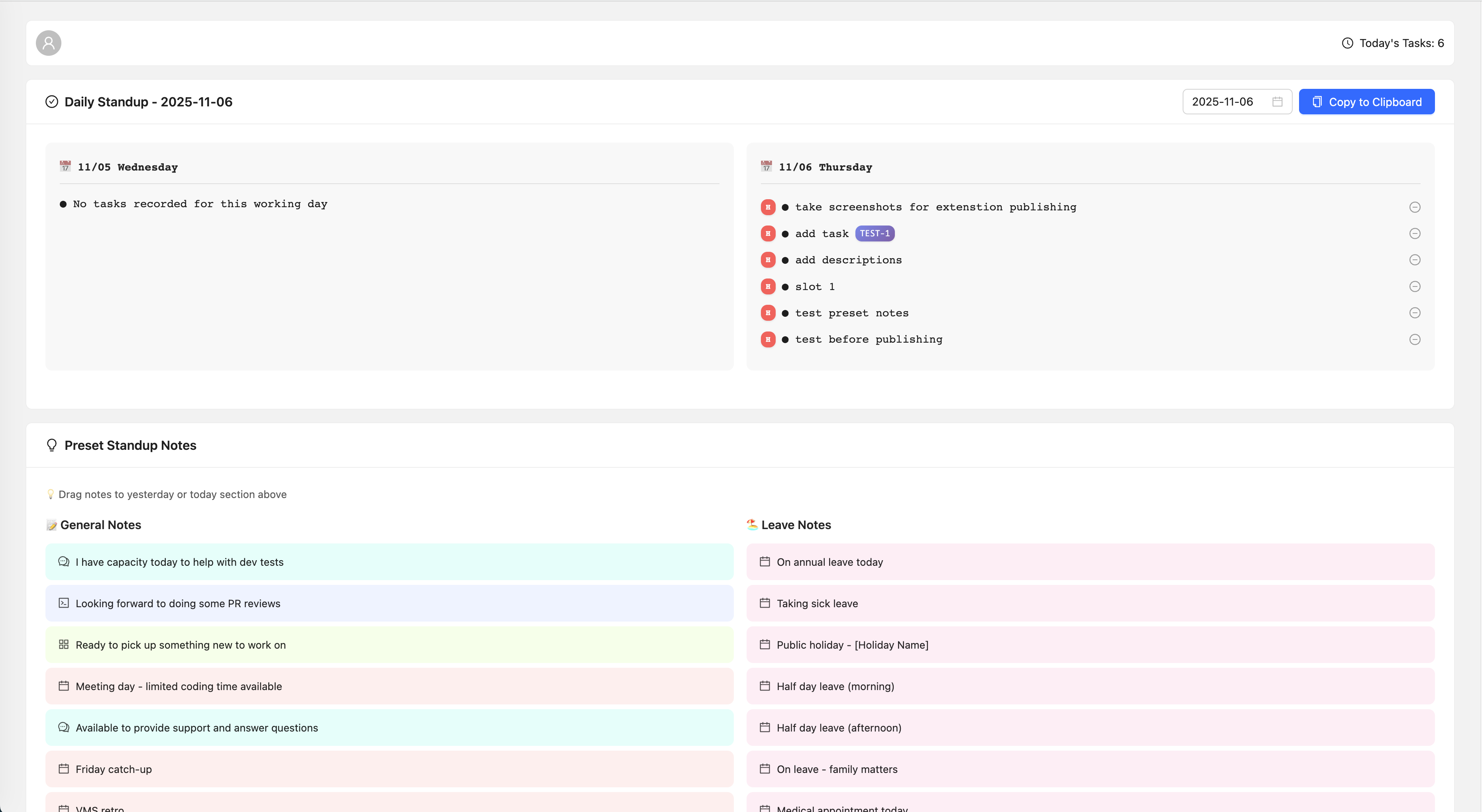Click the user avatar icon
Screen dimensions: 1482x812
48,43
